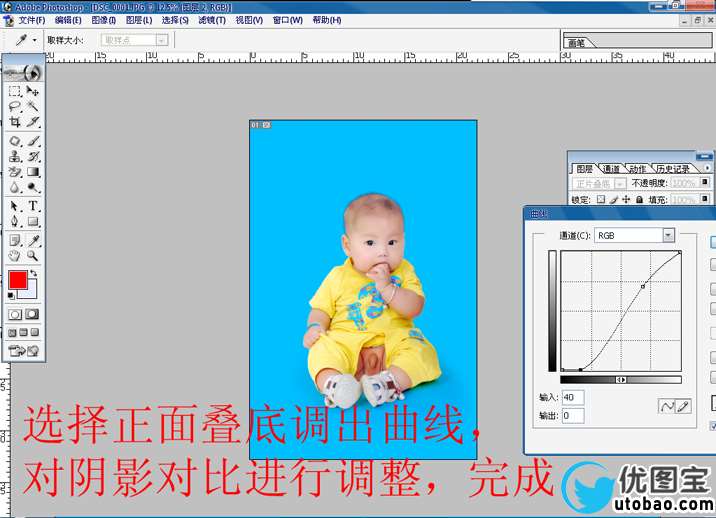The width and height of the screenshot is (716, 518).
Task: Open the Layers palette options menu arrow
Action: click(x=707, y=168)
